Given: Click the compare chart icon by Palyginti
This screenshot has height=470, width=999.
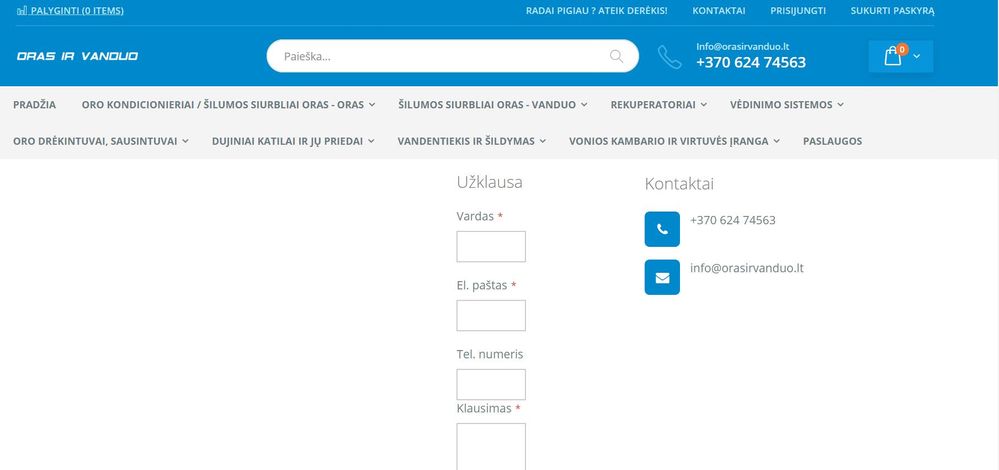Looking at the screenshot, I should (22, 11).
